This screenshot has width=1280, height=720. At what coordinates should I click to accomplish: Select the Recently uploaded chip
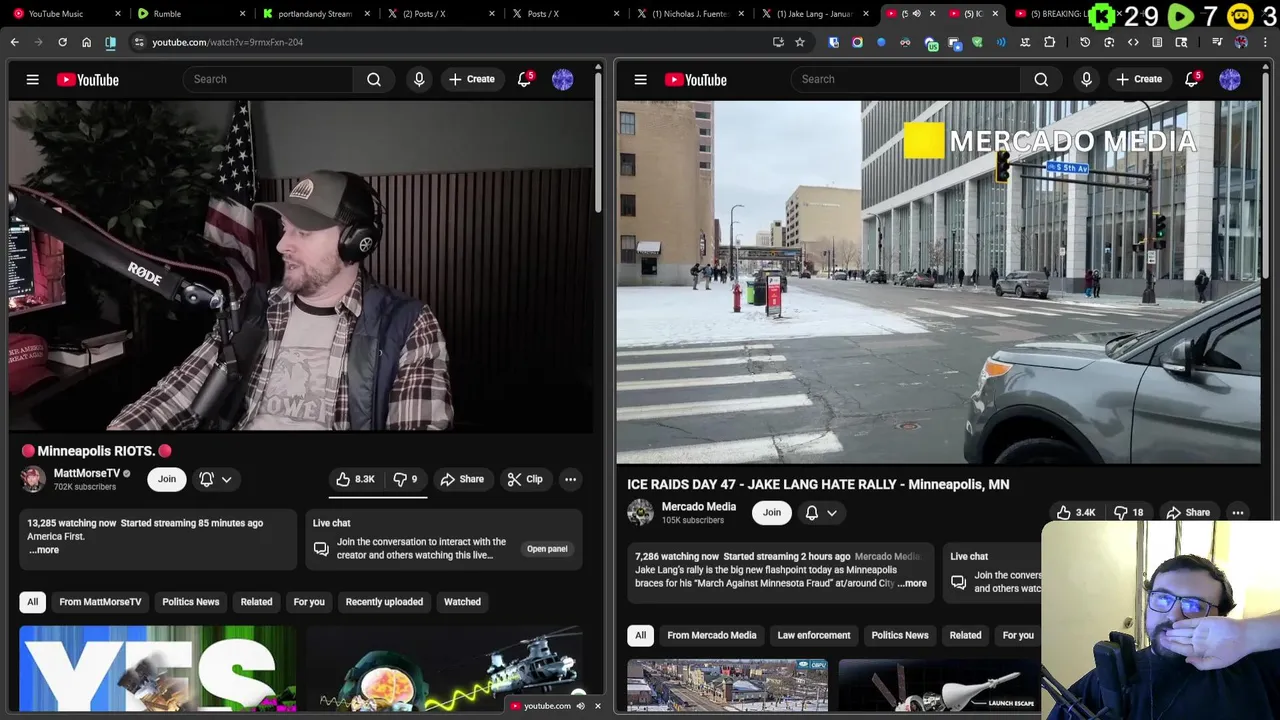point(384,602)
